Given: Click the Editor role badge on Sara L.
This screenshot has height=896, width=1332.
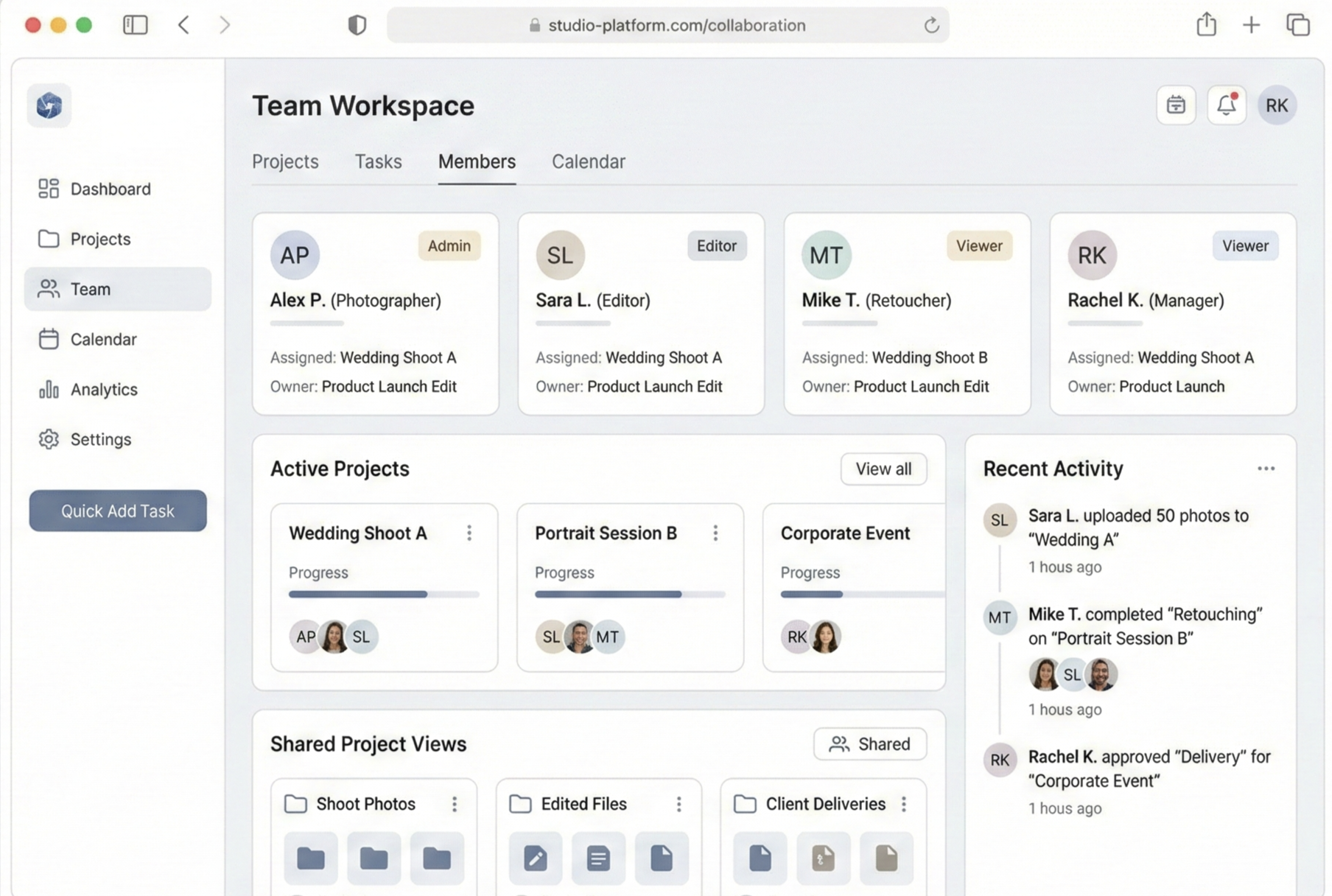Looking at the screenshot, I should coord(716,245).
